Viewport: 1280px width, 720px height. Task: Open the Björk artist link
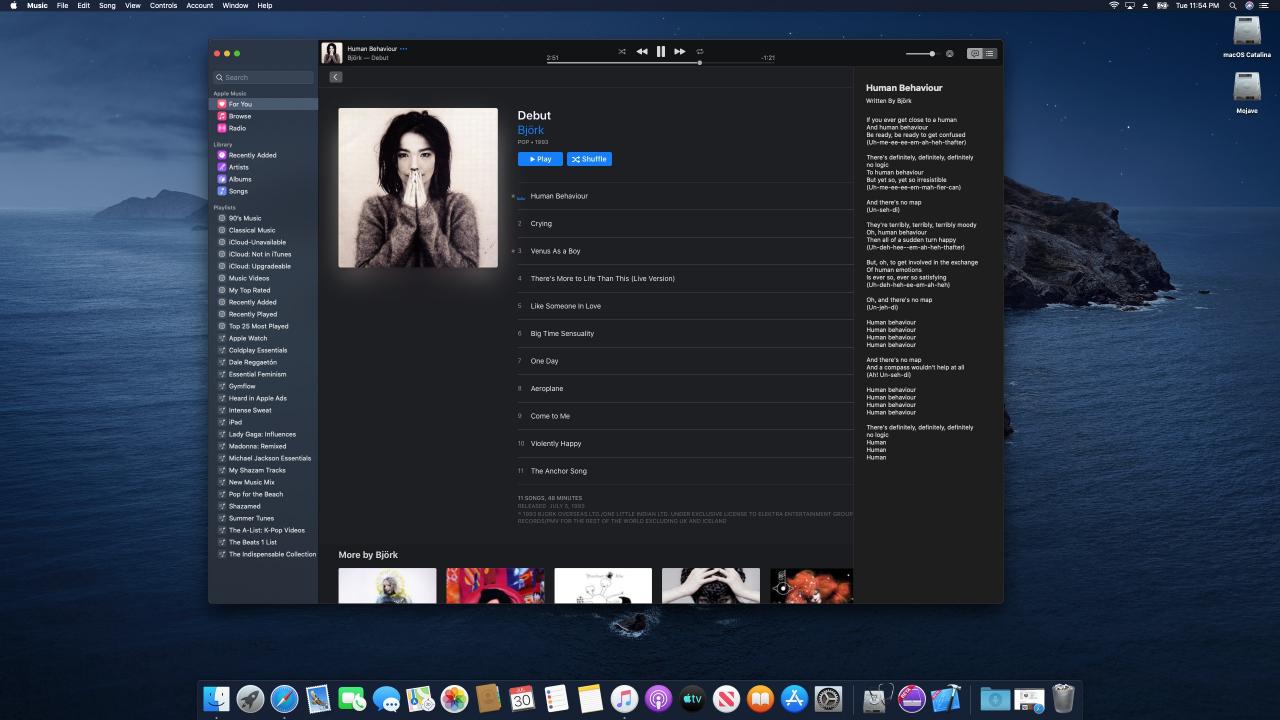point(531,130)
